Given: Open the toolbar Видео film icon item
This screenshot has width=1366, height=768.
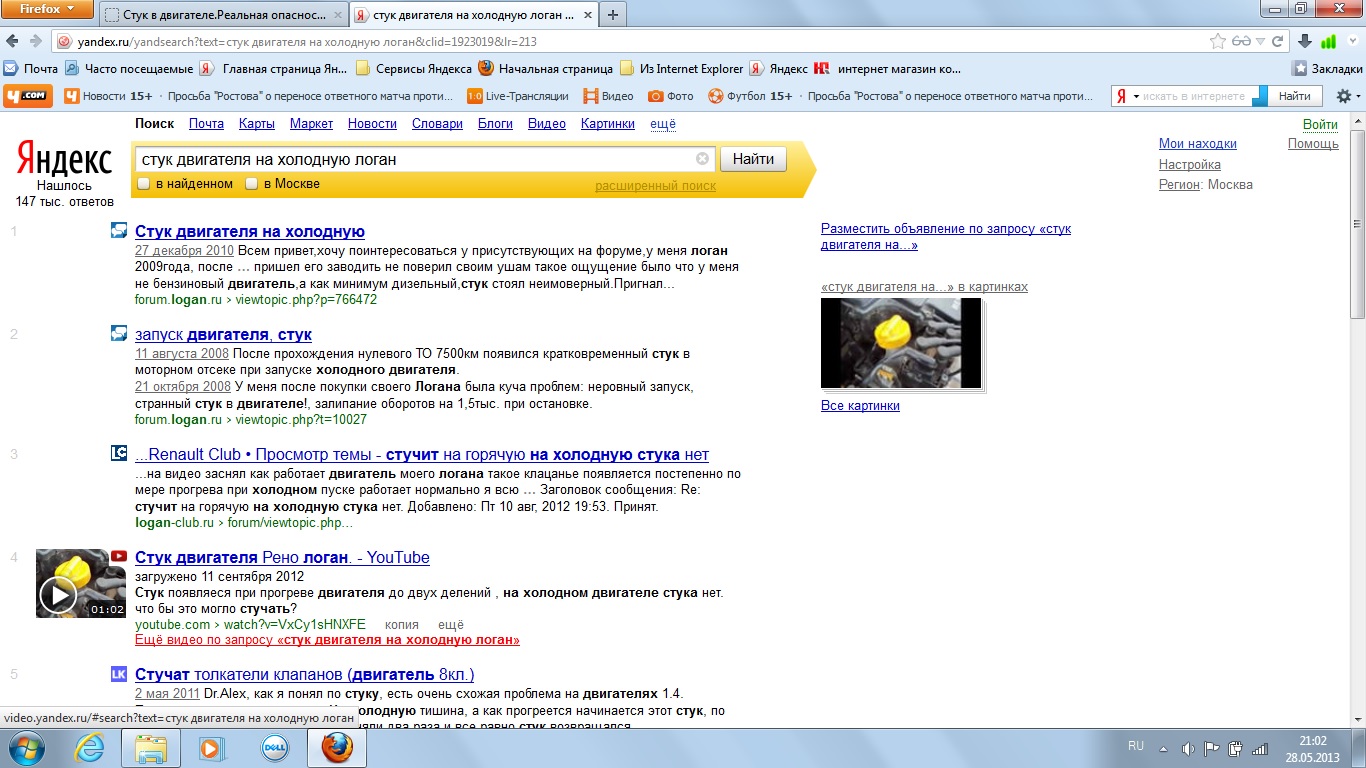Looking at the screenshot, I should pyautogui.click(x=608, y=96).
